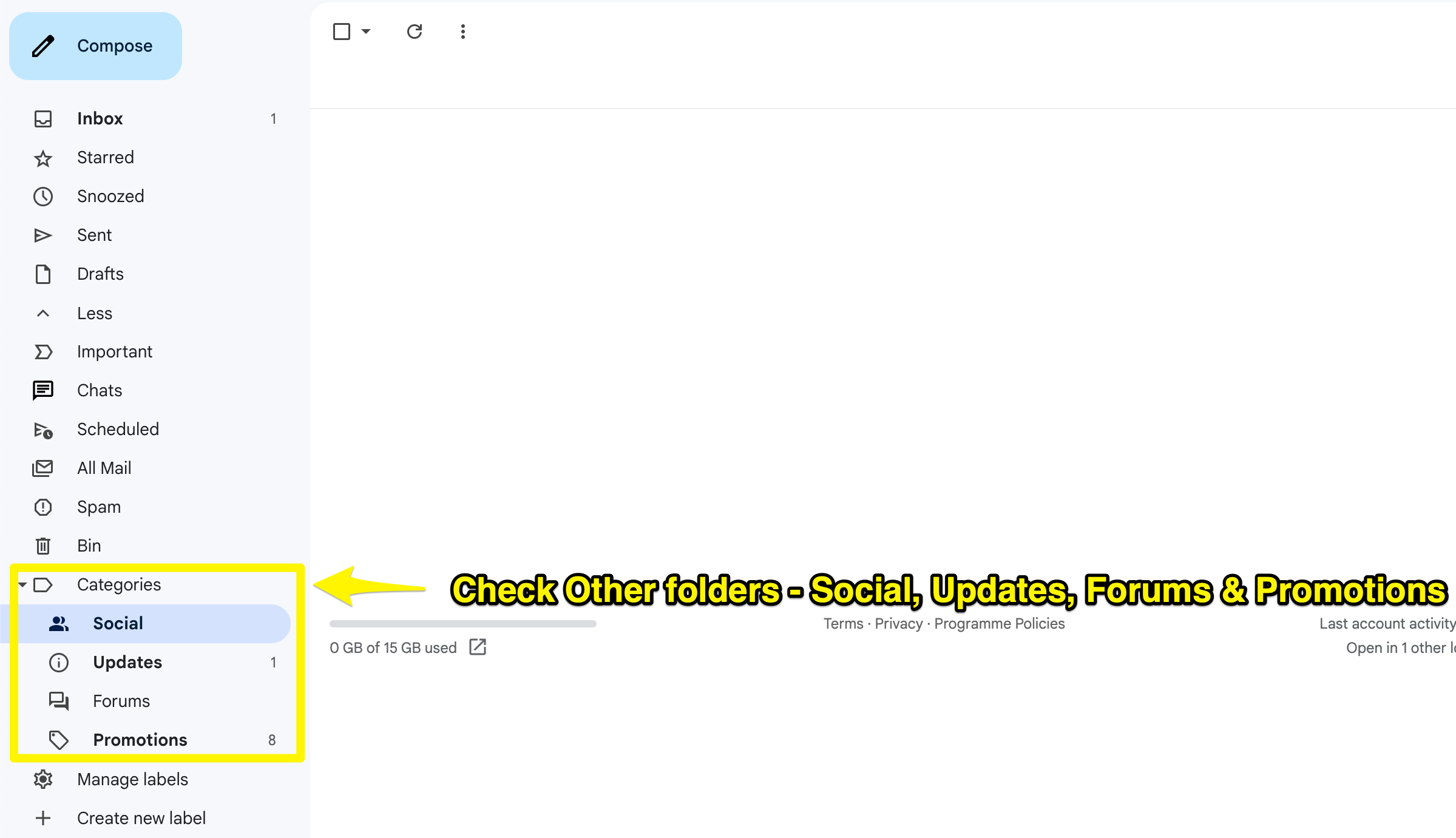The image size is (1456, 838).
Task: Click the Inbox unread count 1
Action: [x=274, y=118]
